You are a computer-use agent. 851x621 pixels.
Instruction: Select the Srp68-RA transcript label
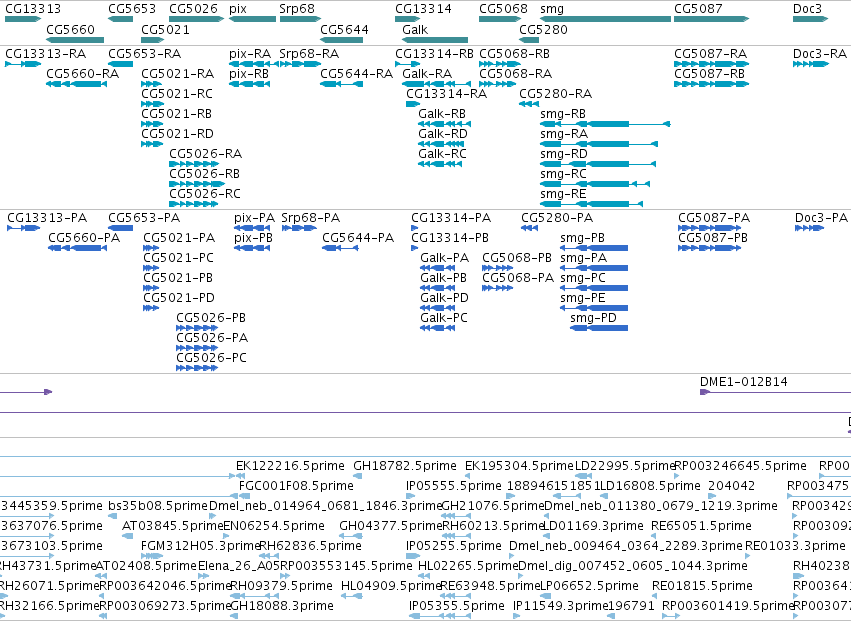pyautogui.click(x=309, y=54)
